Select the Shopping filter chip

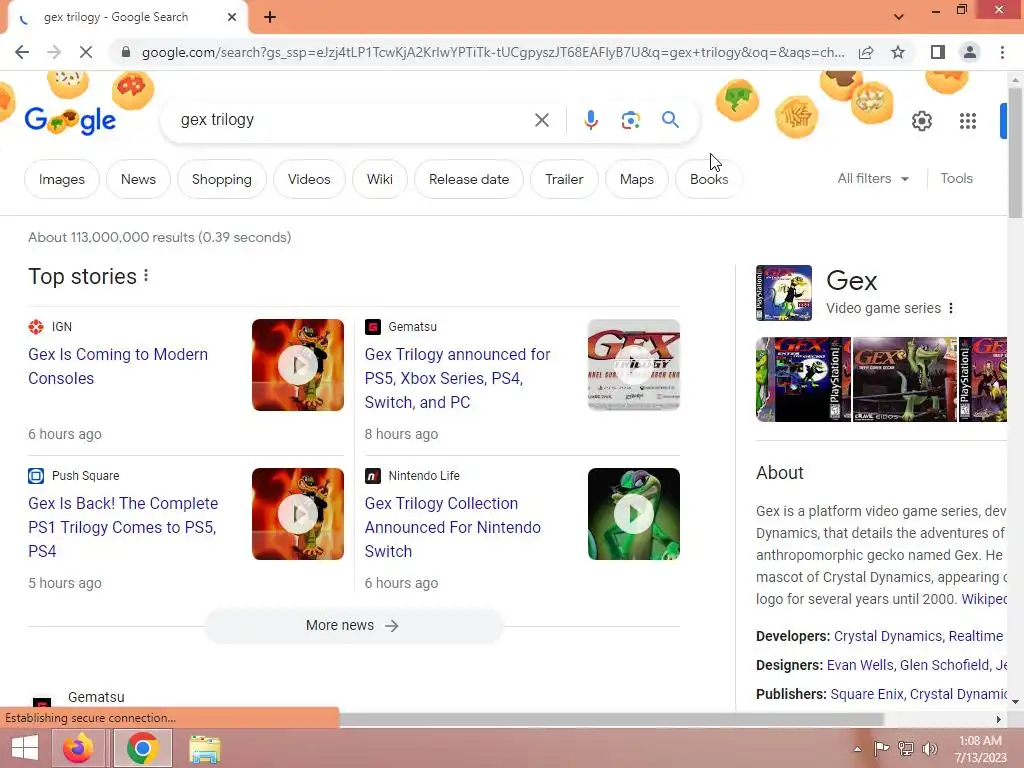221,179
